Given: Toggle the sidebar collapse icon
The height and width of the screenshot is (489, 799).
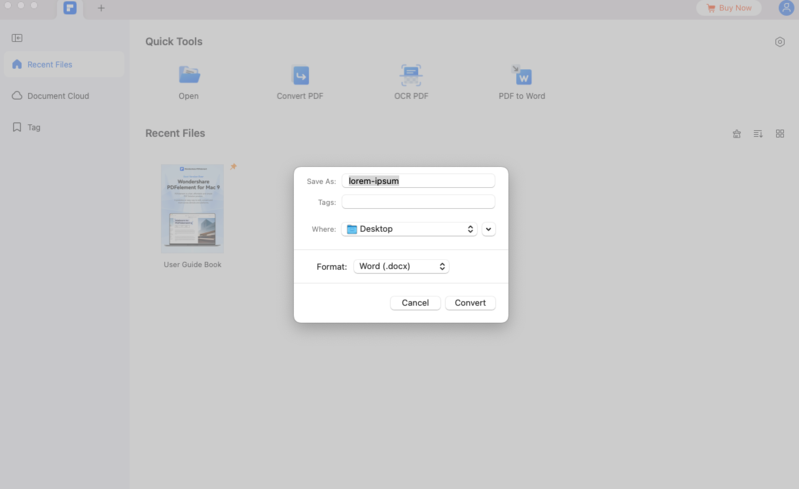Looking at the screenshot, I should point(17,38).
